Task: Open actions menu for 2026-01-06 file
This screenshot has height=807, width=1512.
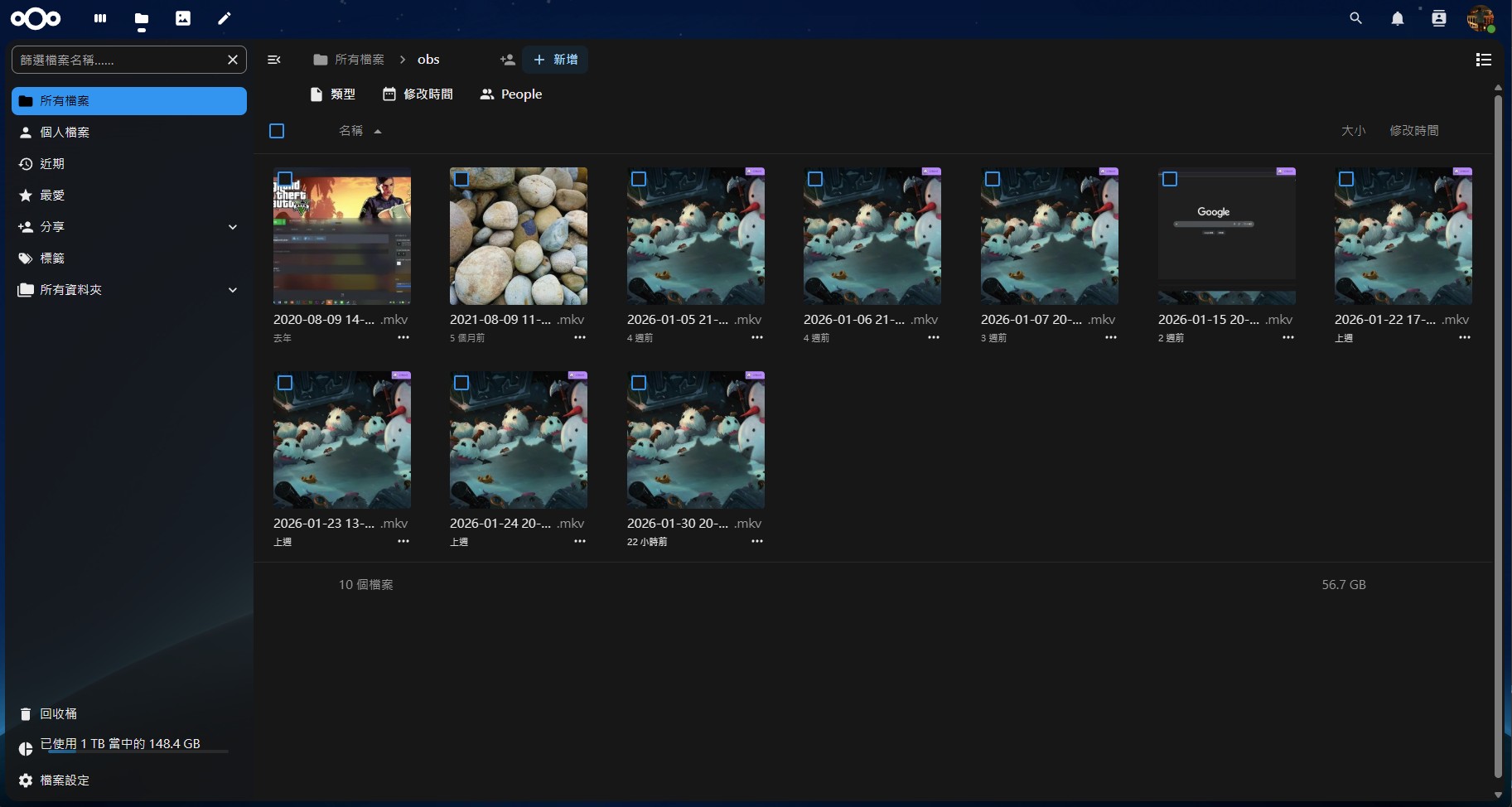Action: (934, 337)
